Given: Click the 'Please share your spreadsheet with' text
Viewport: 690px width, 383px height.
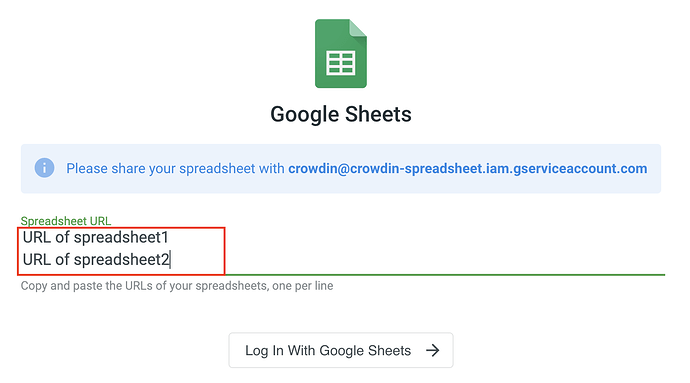Looking at the screenshot, I should pos(175,168).
